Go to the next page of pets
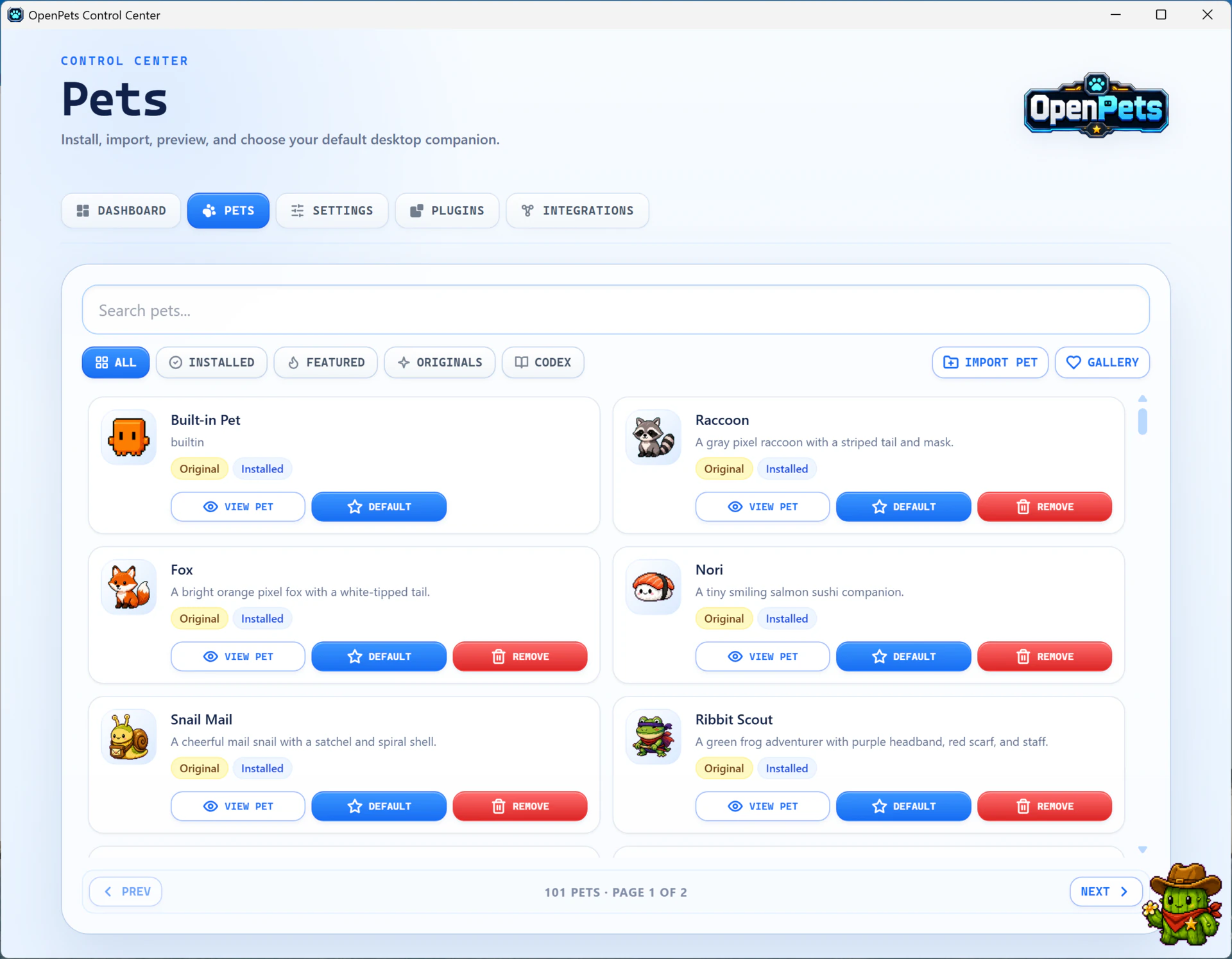 (x=1106, y=892)
